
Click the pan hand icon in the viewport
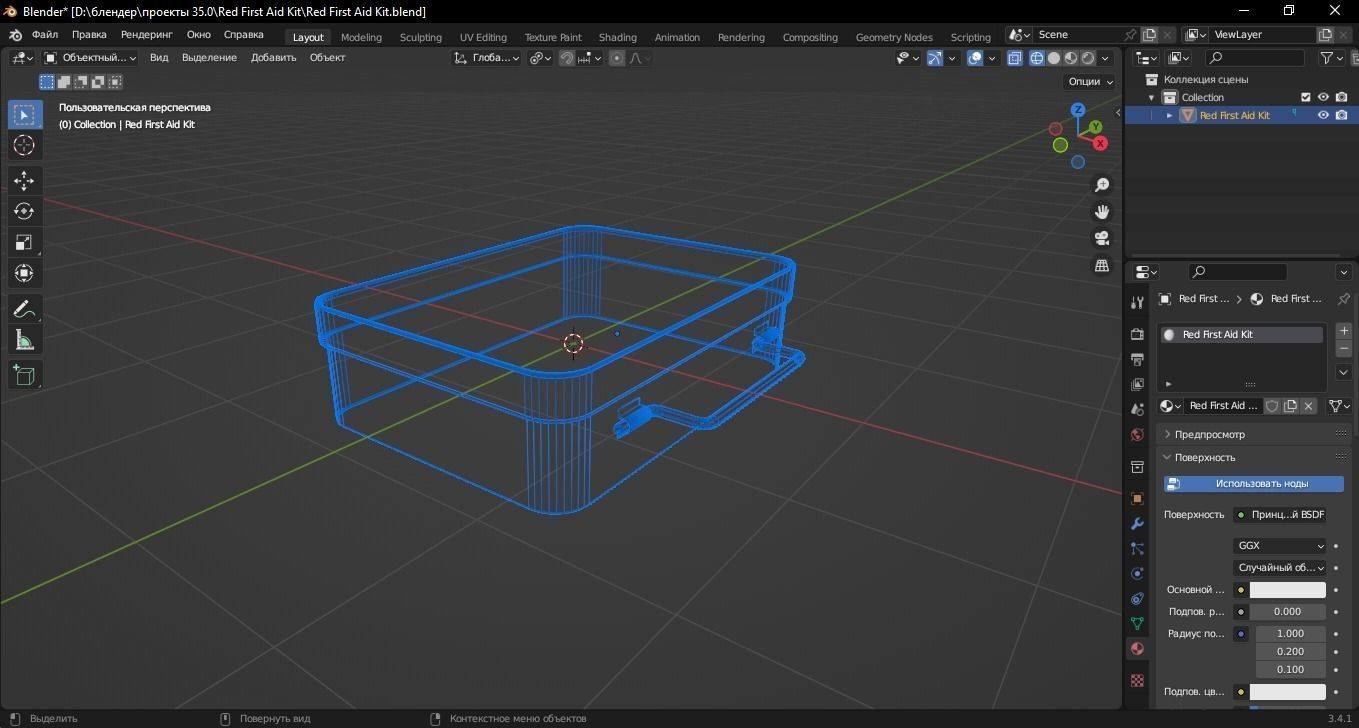(1102, 212)
